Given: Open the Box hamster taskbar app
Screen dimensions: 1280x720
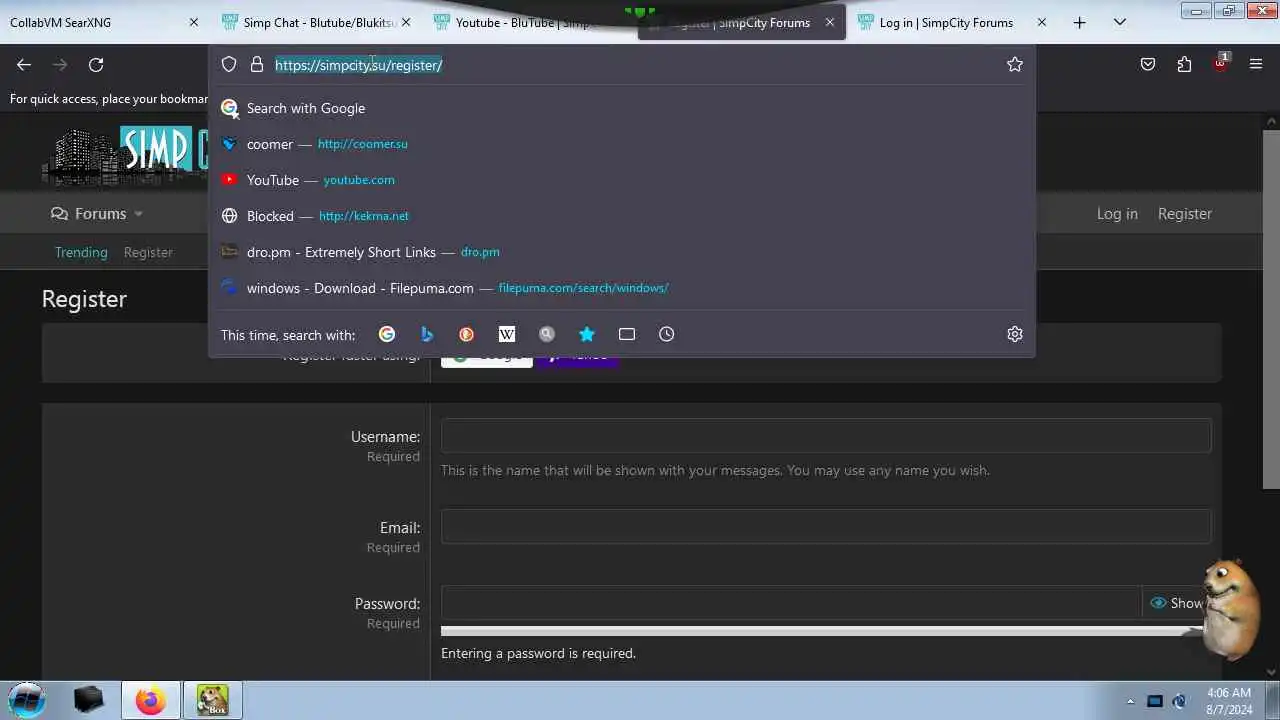Looking at the screenshot, I should coord(212,700).
